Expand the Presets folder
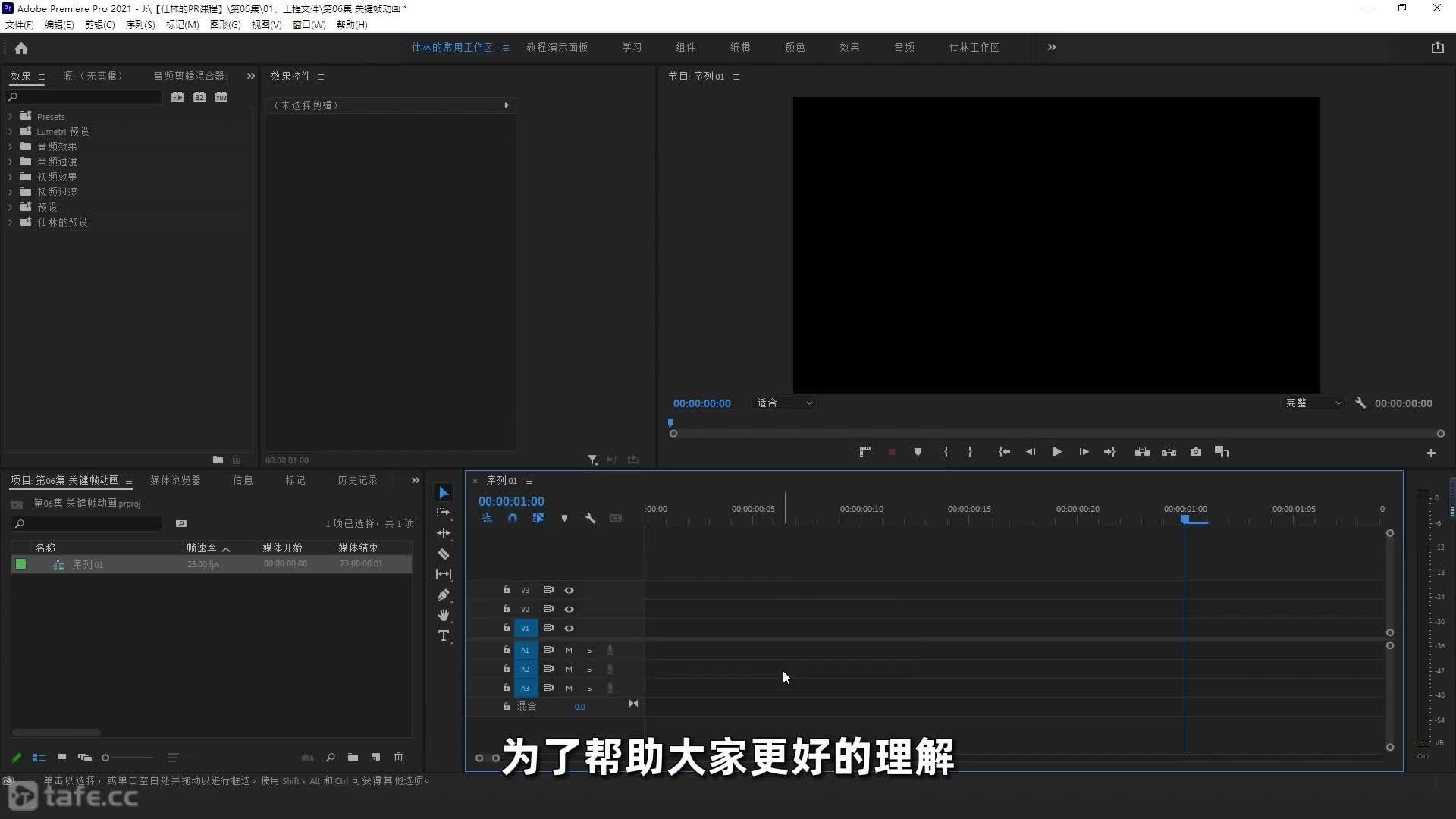The width and height of the screenshot is (1456, 819). (x=10, y=117)
